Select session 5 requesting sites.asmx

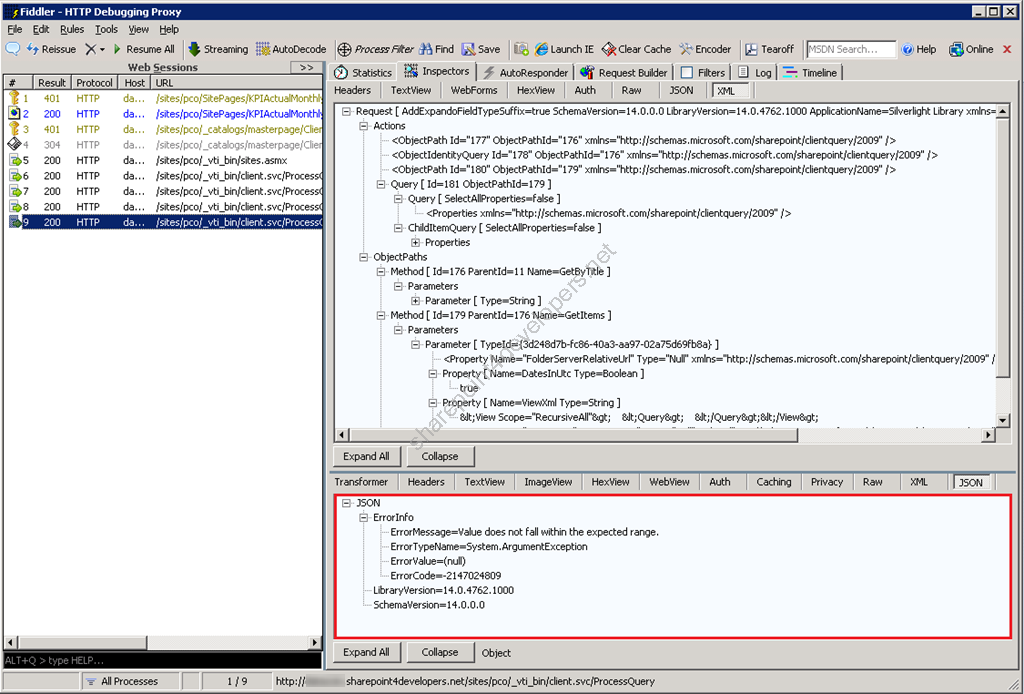[163, 161]
